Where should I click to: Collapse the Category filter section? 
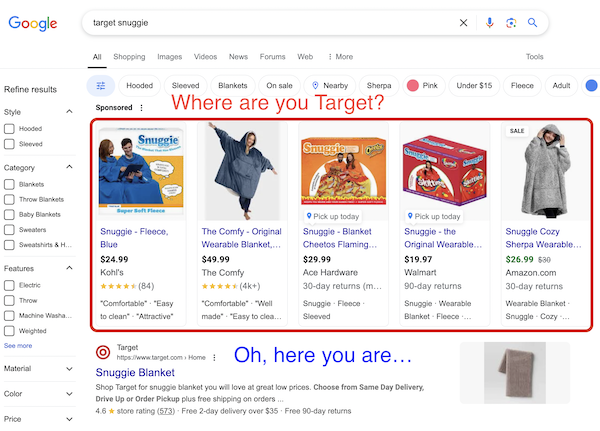pyautogui.click(x=69, y=167)
